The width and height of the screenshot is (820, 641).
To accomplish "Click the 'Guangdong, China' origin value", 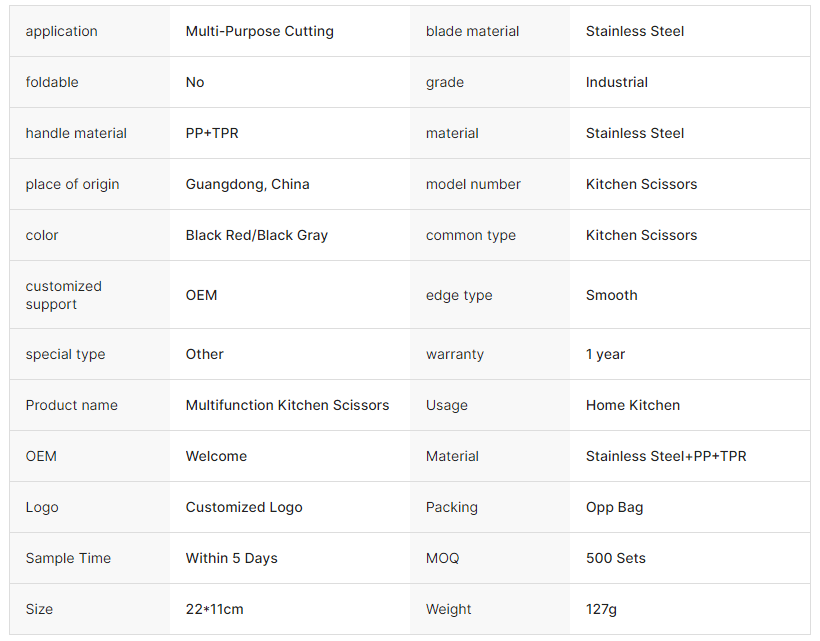I will pos(248,184).
